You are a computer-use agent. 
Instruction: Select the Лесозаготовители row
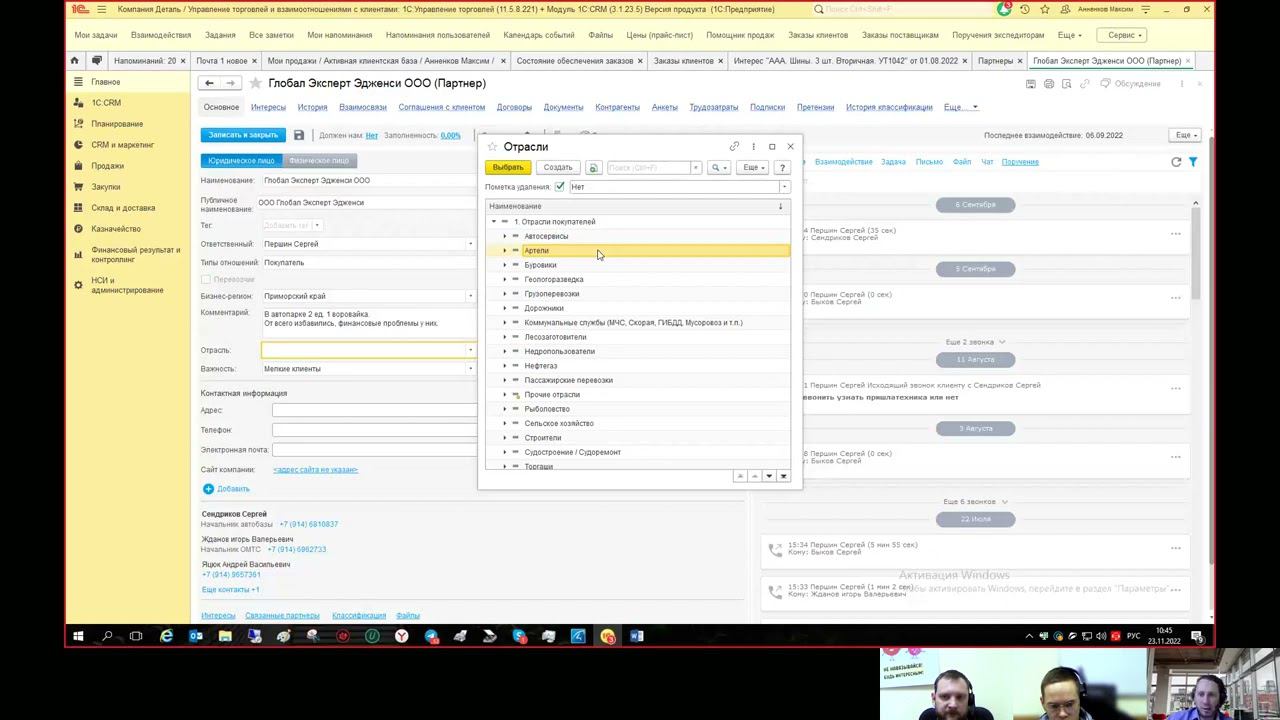tap(636, 337)
